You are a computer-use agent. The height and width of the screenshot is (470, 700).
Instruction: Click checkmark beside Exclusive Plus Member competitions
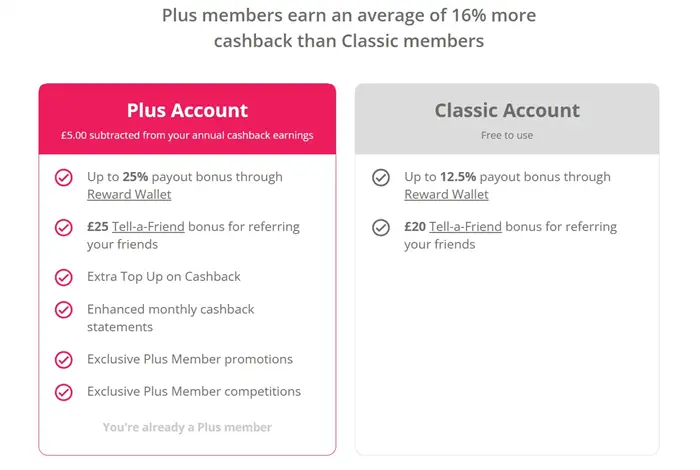tap(64, 392)
